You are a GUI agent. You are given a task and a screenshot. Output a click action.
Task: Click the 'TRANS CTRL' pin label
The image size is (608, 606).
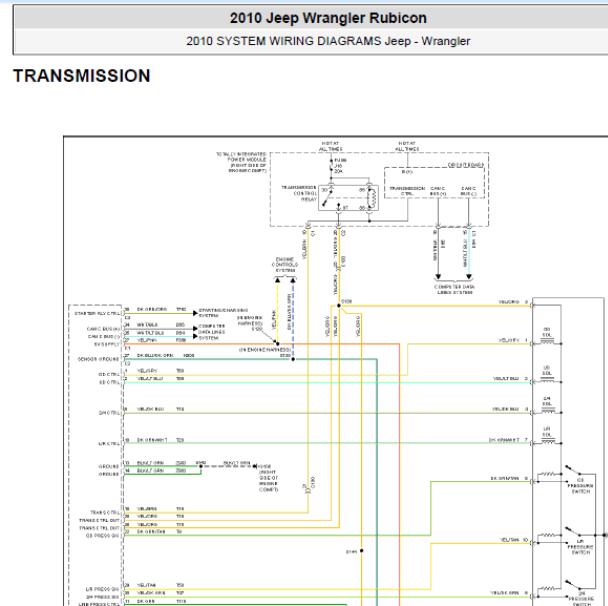[x=105, y=513]
